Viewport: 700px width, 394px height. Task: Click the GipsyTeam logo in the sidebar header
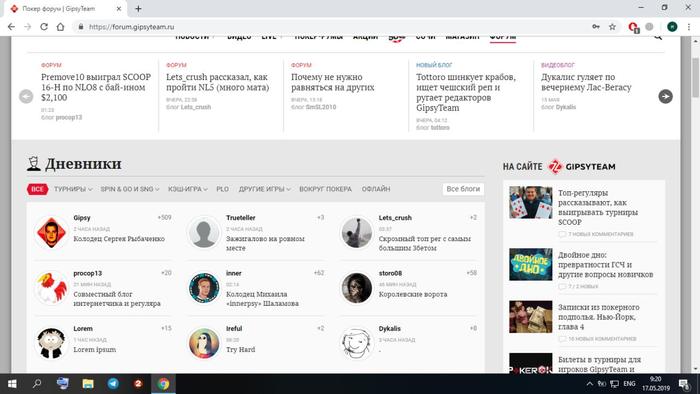tap(582, 166)
